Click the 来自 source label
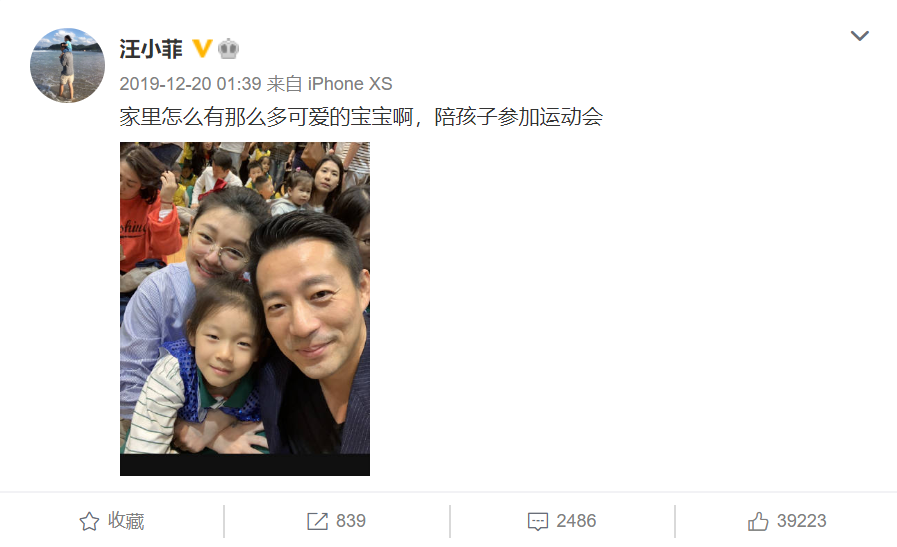This screenshot has width=897, height=547. [x=284, y=84]
